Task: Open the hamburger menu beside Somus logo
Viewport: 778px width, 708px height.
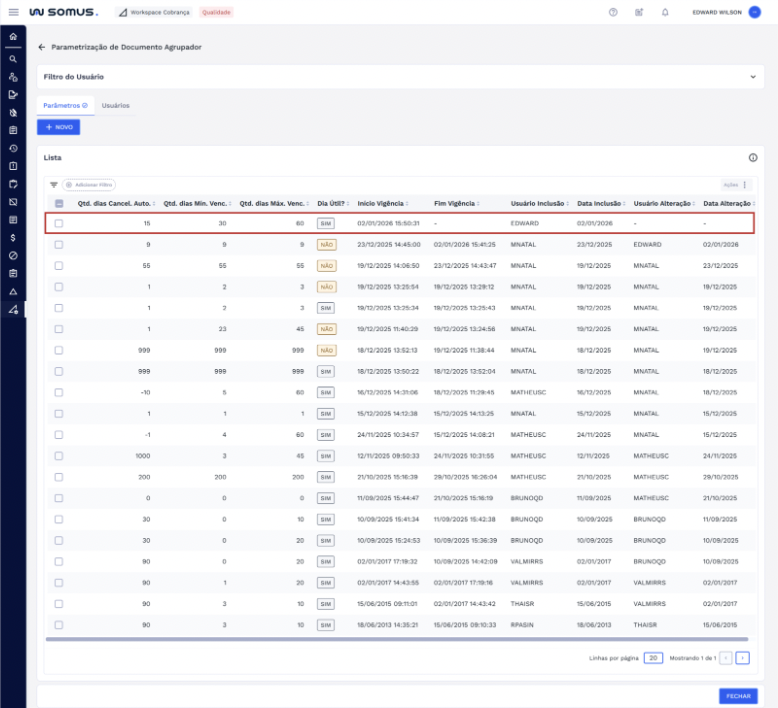Action: click(13, 12)
